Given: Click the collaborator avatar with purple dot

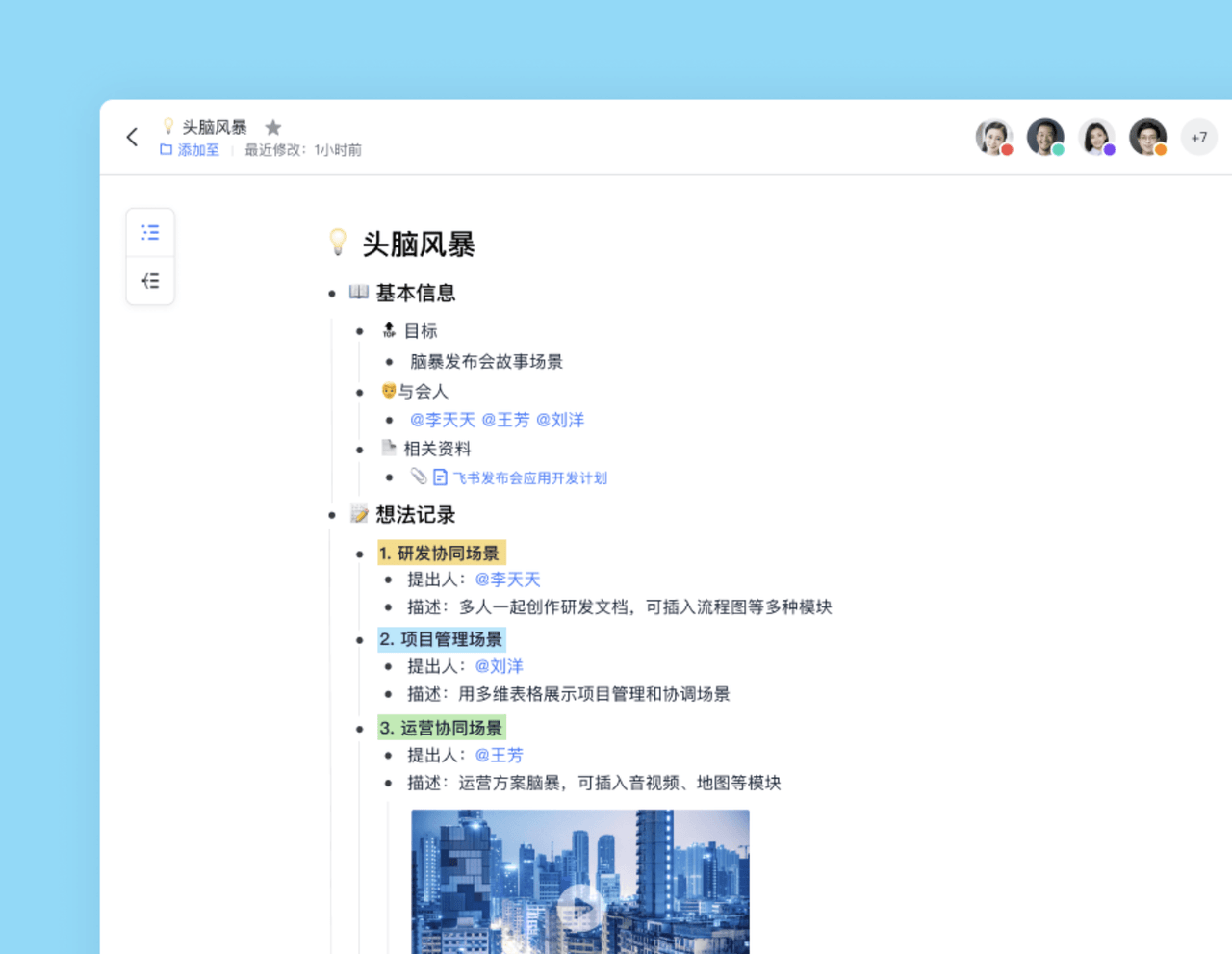Looking at the screenshot, I should (1096, 138).
